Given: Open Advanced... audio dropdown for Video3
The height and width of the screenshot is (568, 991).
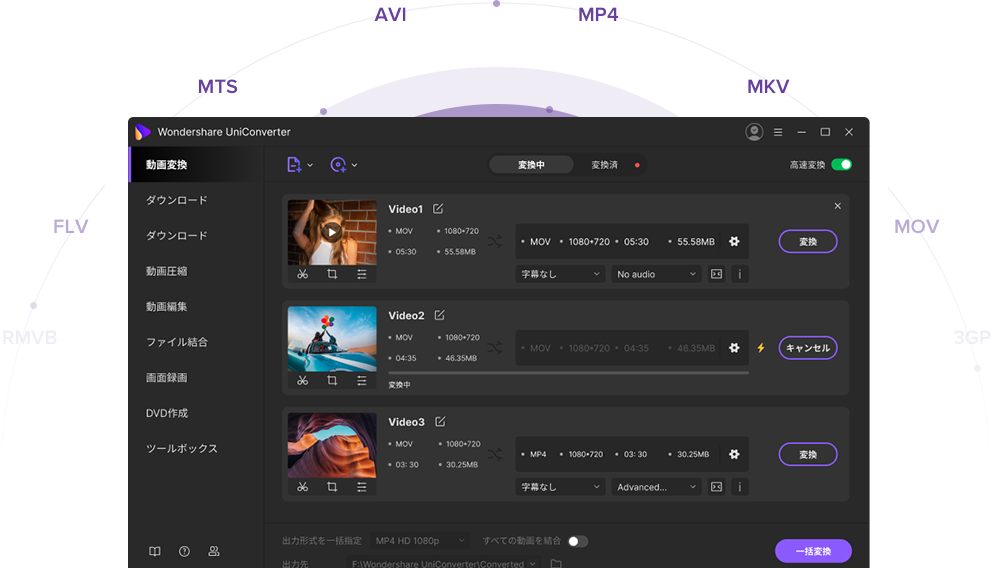Looking at the screenshot, I should coord(656,487).
